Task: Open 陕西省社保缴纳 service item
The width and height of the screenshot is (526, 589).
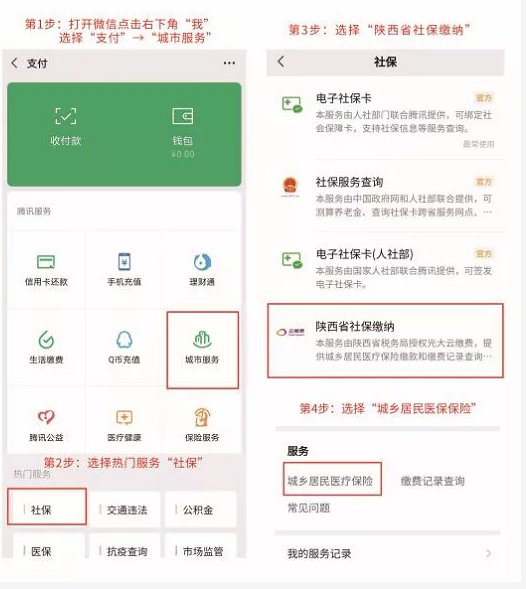Action: click(x=385, y=341)
